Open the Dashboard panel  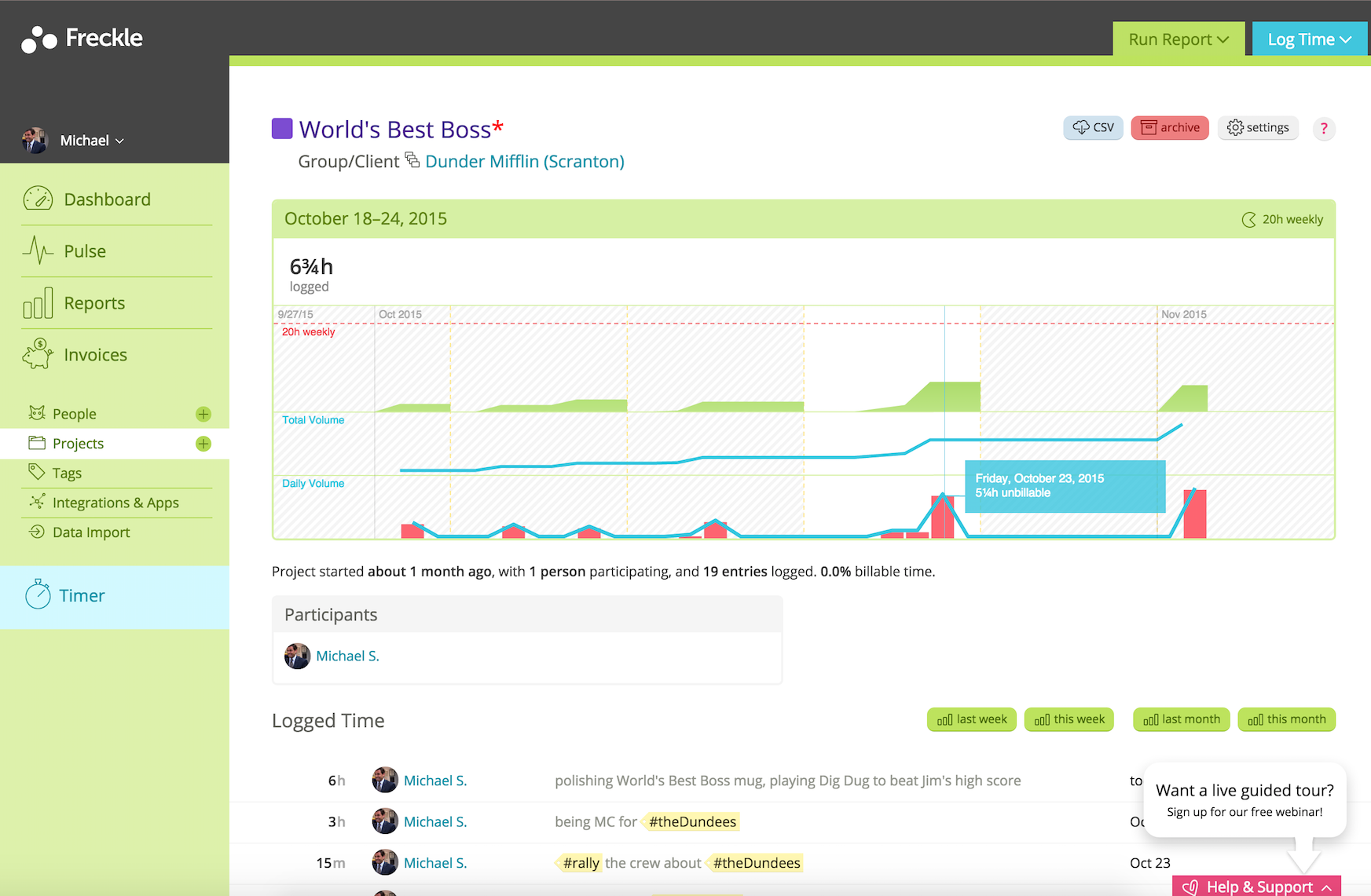(107, 199)
